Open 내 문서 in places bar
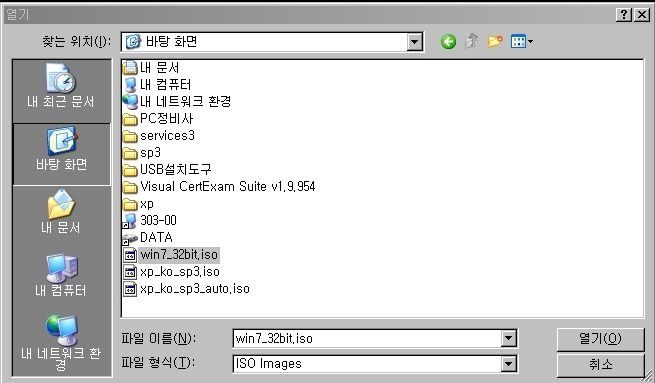The width and height of the screenshot is (655, 383). coord(61,212)
